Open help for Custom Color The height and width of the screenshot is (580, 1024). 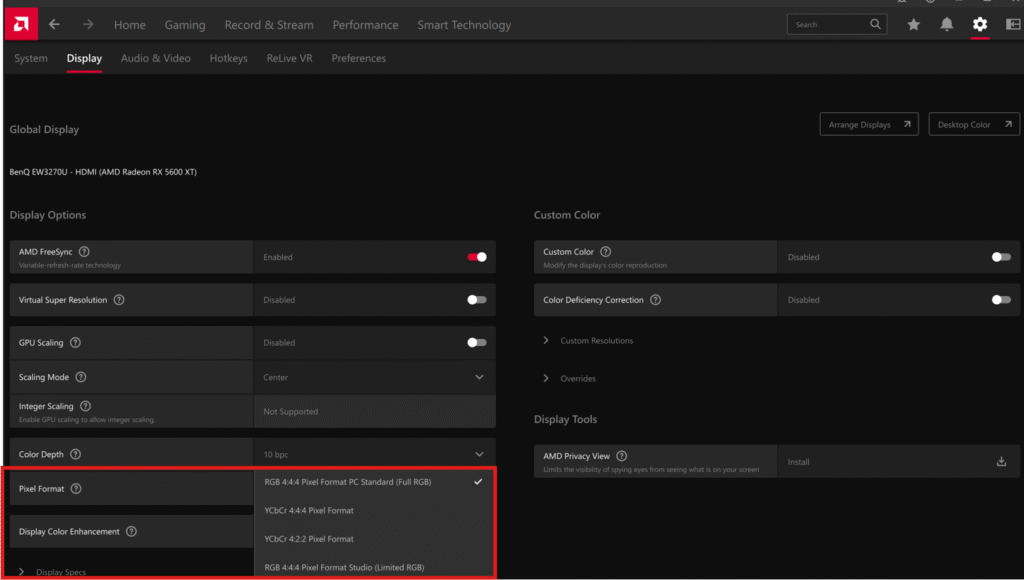click(x=605, y=251)
